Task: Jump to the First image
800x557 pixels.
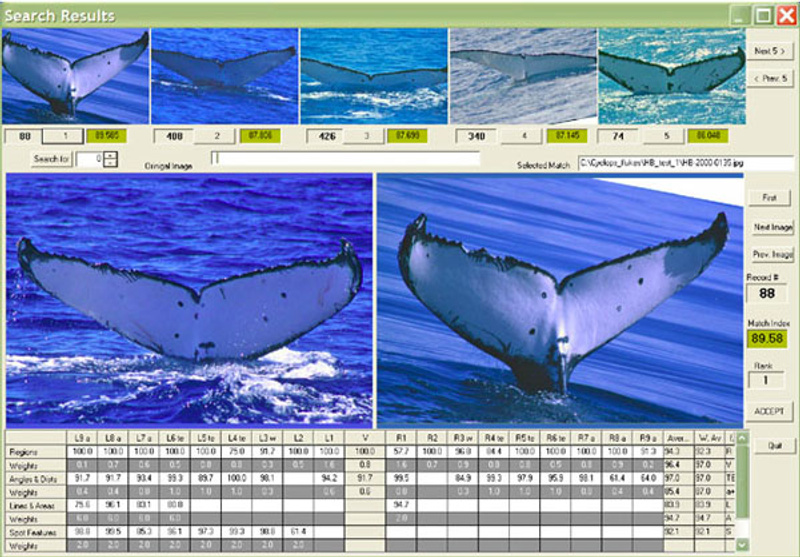Action: tap(769, 198)
